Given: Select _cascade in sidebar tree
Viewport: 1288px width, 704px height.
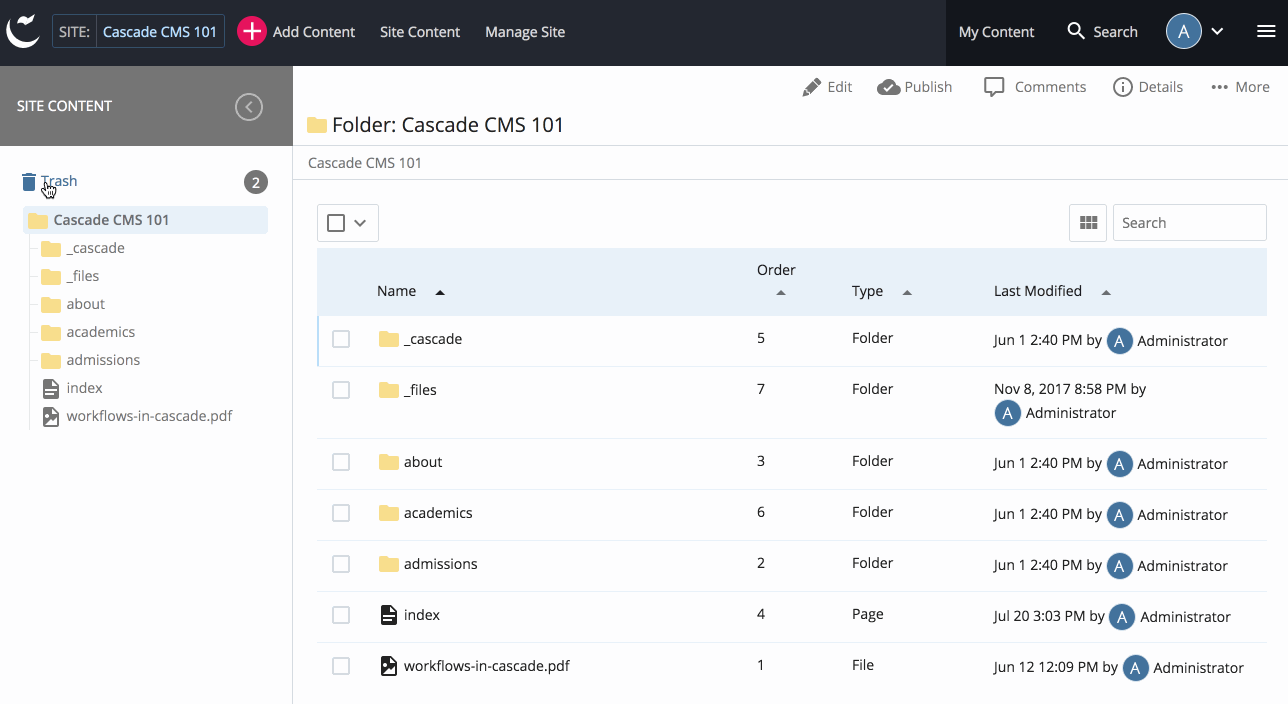Looking at the screenshot, I should [96, 248].
